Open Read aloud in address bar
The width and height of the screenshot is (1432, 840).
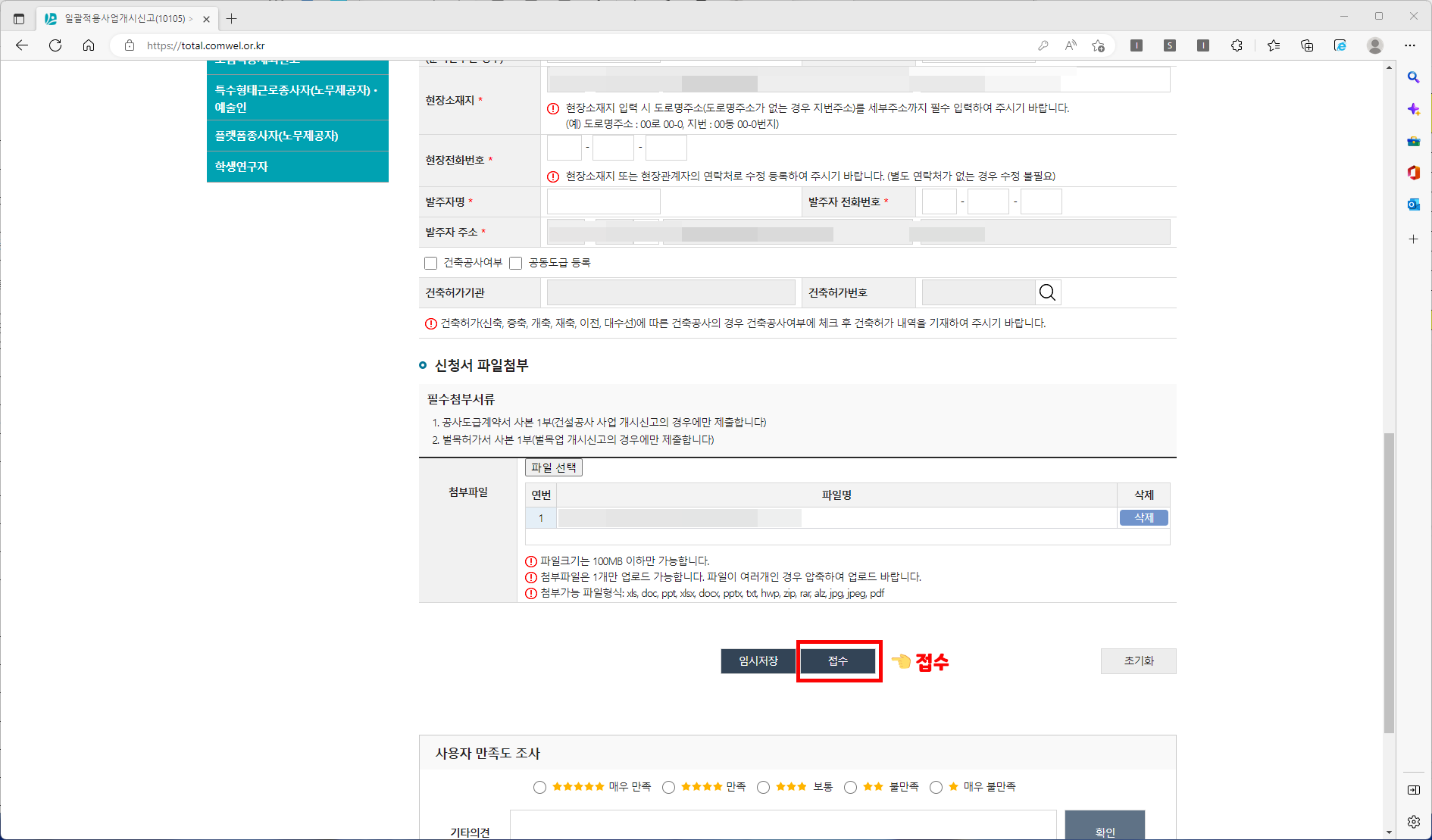click(x=1071, y=45)
